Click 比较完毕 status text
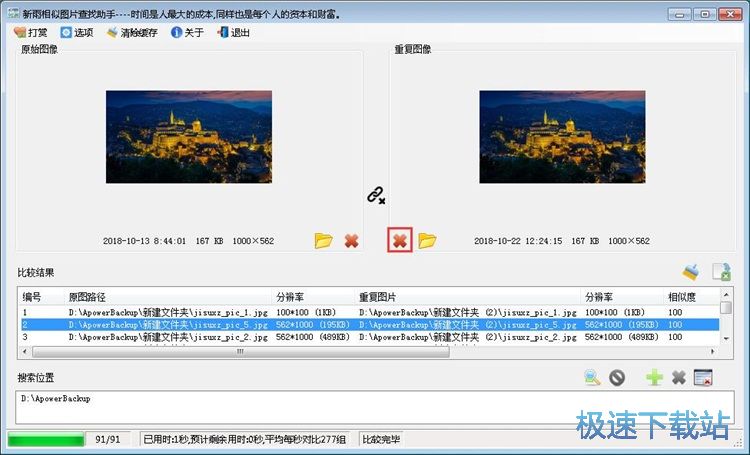This screenshot has width=750, height=455. [x=381, y=439]
